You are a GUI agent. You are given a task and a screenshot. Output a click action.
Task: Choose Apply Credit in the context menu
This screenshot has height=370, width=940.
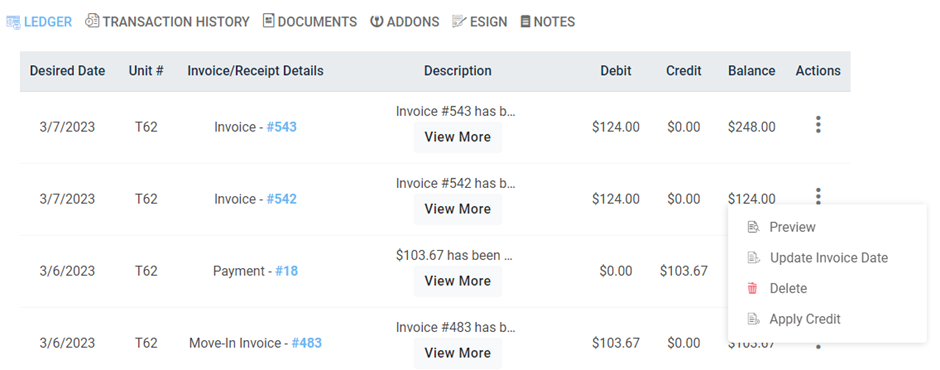click(x=805, y=319)
